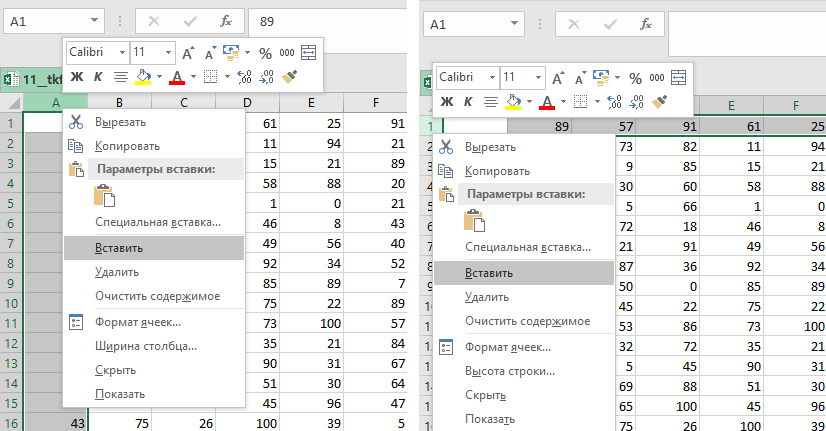The width and height of the screenshot is (826, 431).
Task: Choose "Высота строки..." from the context menu
Action: click(510, 371)
